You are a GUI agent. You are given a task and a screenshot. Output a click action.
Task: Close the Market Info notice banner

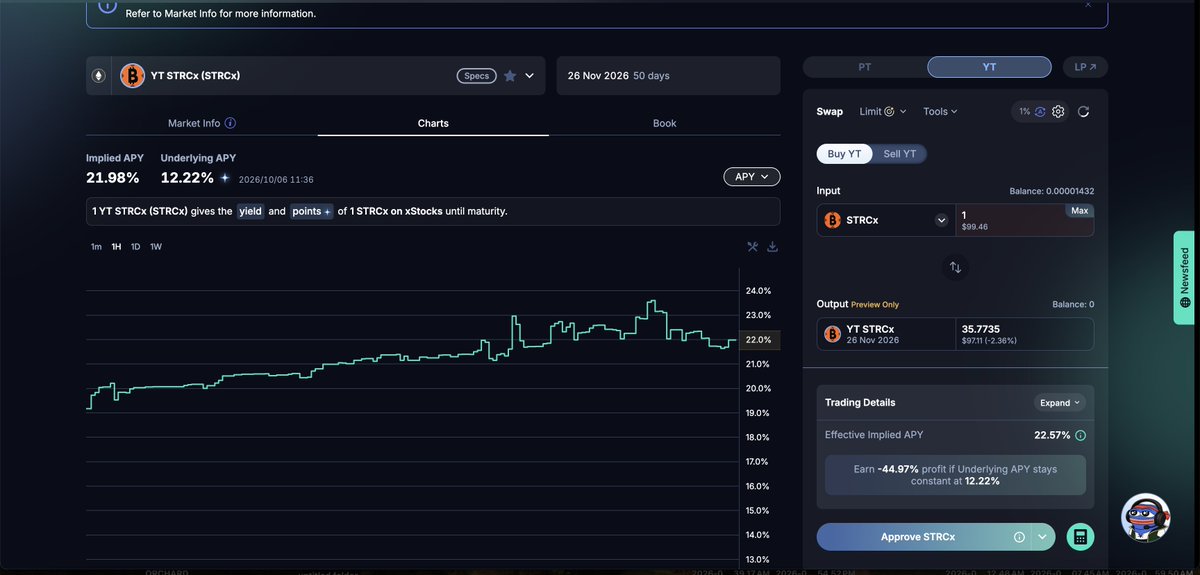coord(1088,5)
